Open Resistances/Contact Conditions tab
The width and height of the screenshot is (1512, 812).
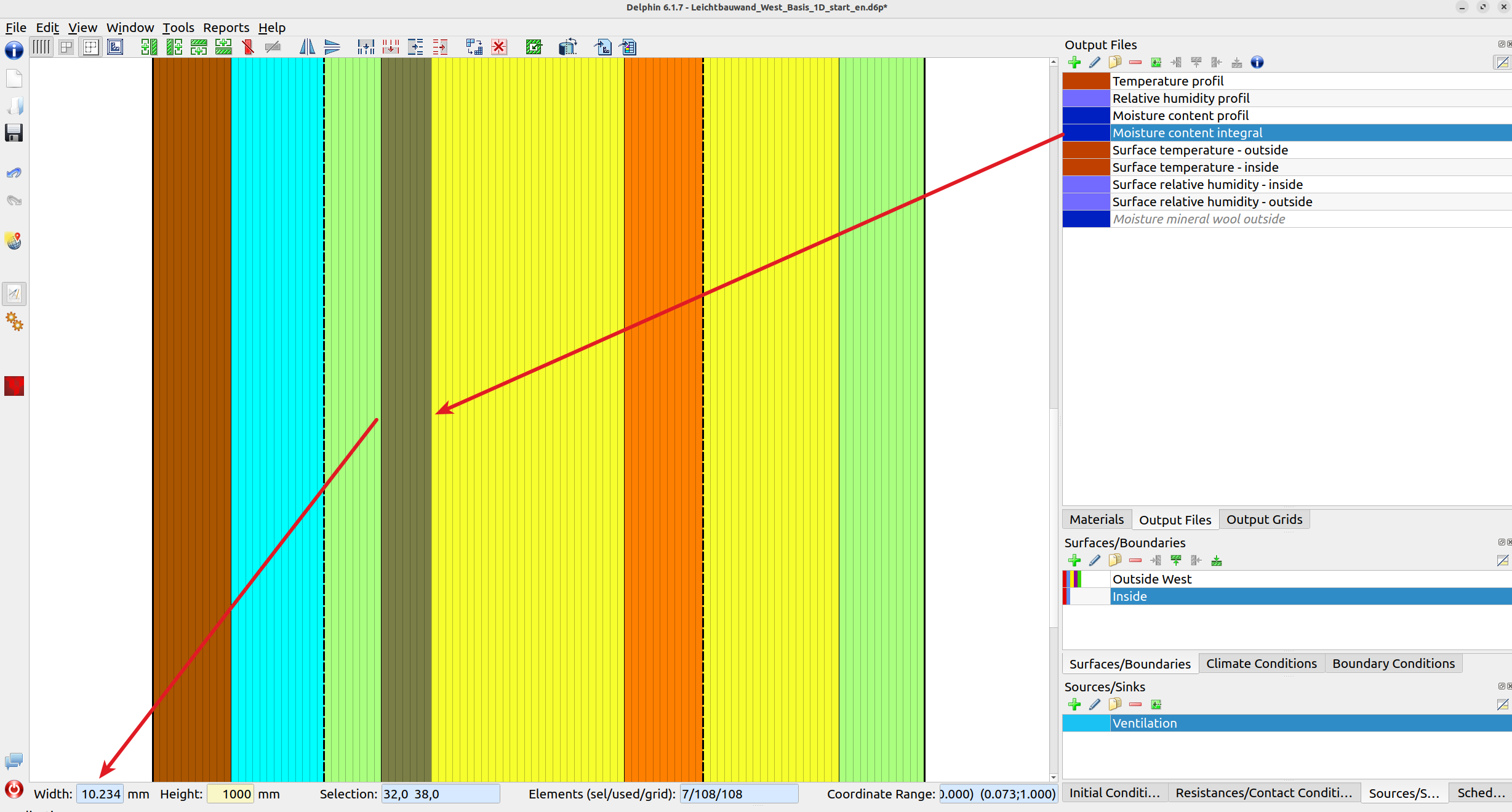1264,793
